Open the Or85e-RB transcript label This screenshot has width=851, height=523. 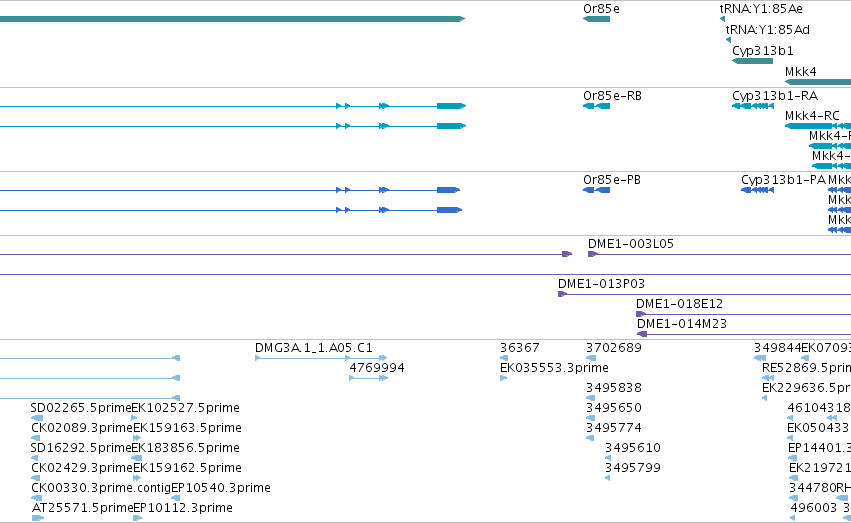click(612, 96)
